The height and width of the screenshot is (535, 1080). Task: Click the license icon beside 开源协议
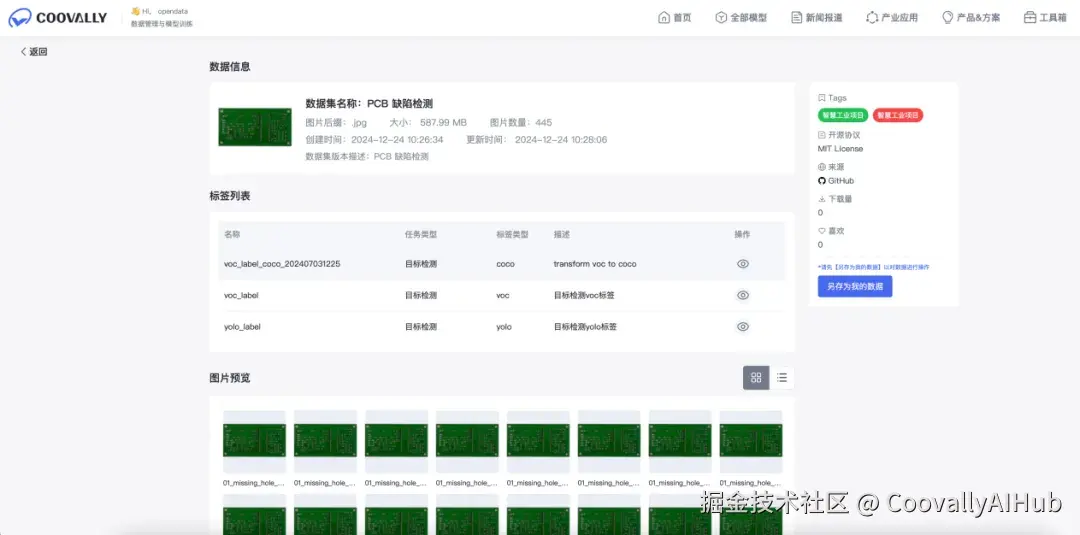pyautogui.click(x=822, y=135)
